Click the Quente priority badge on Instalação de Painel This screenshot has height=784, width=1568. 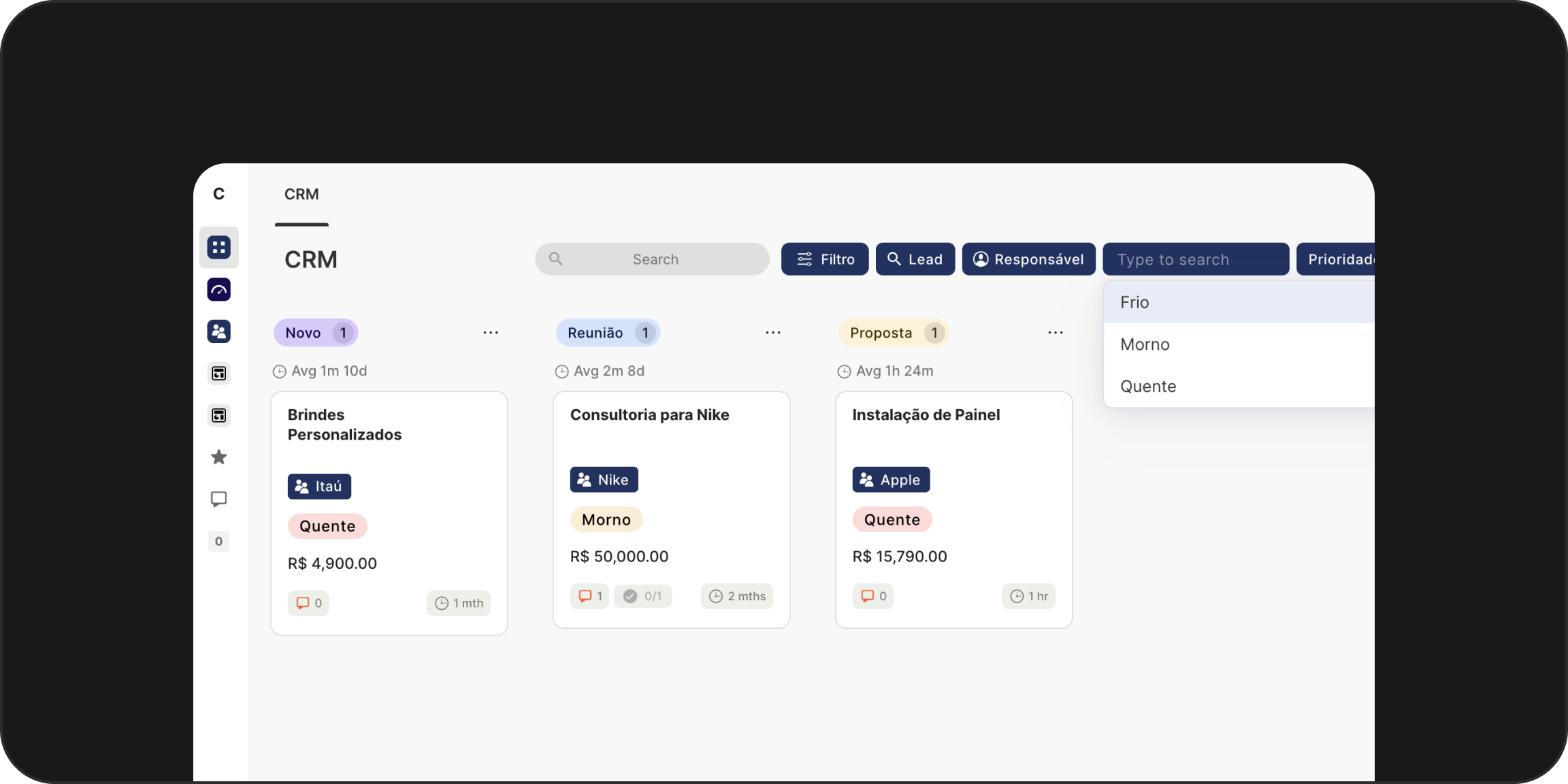point(892,519)
